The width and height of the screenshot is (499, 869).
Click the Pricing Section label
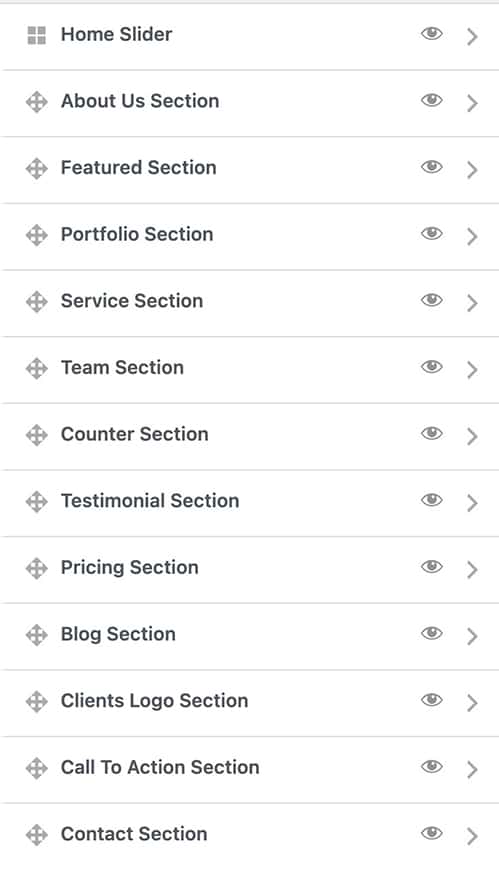[x=130, y=568]
